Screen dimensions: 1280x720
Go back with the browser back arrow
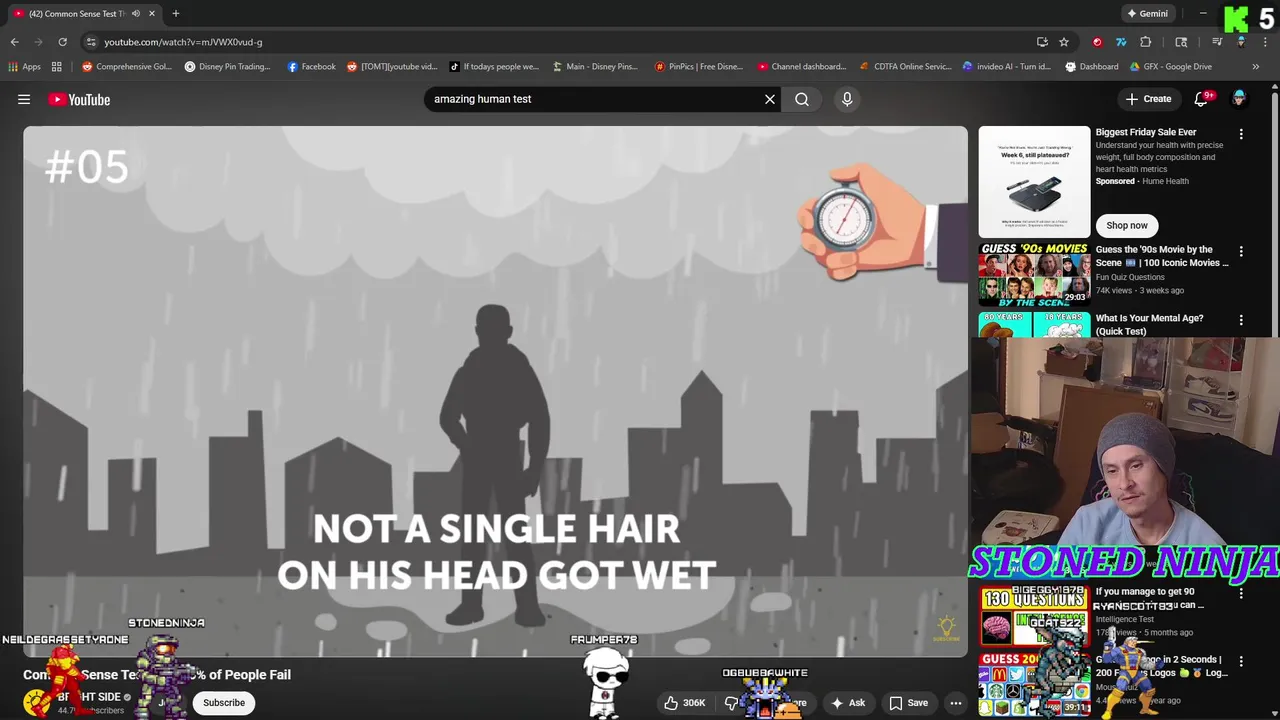14,42
